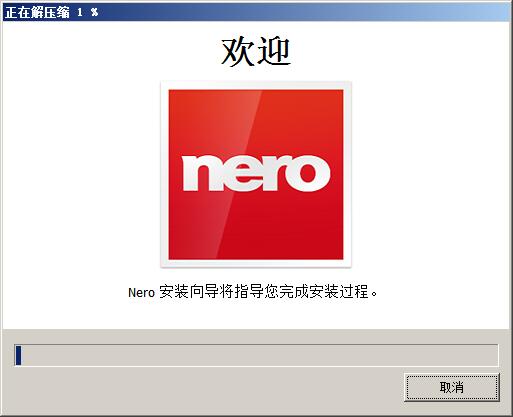The height and width of the screenshot is (417, 513).
Task: Click the 取消 cancel button
Action: [x=452, y=387]
